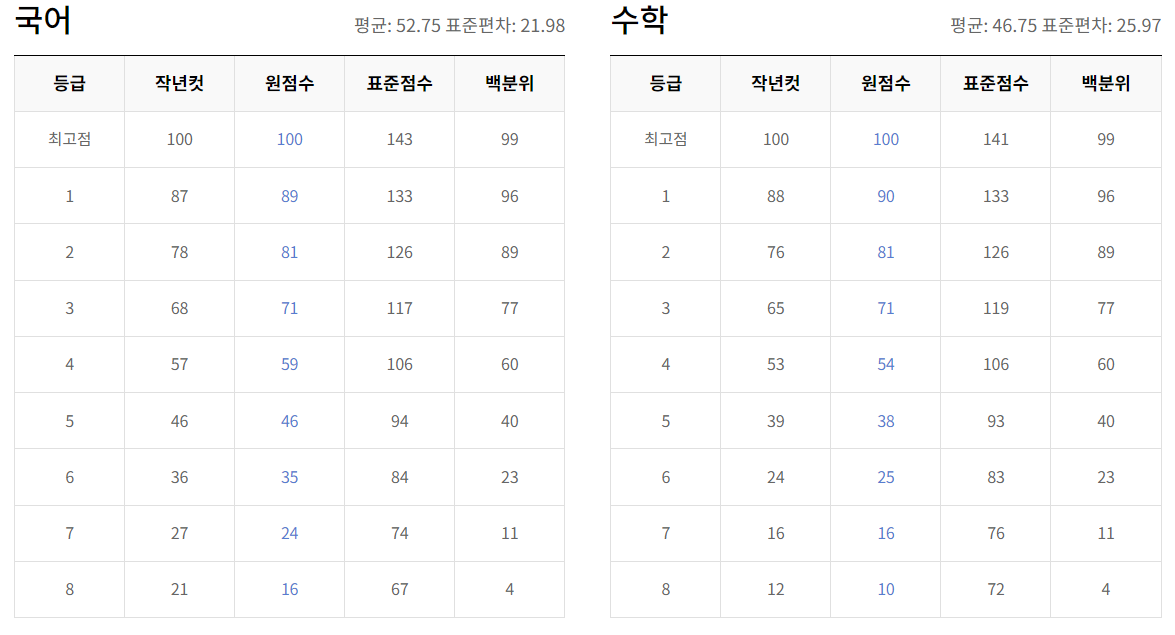
Task: Open 수학 grade 1 raw score link 90
Action: point(886,196)
